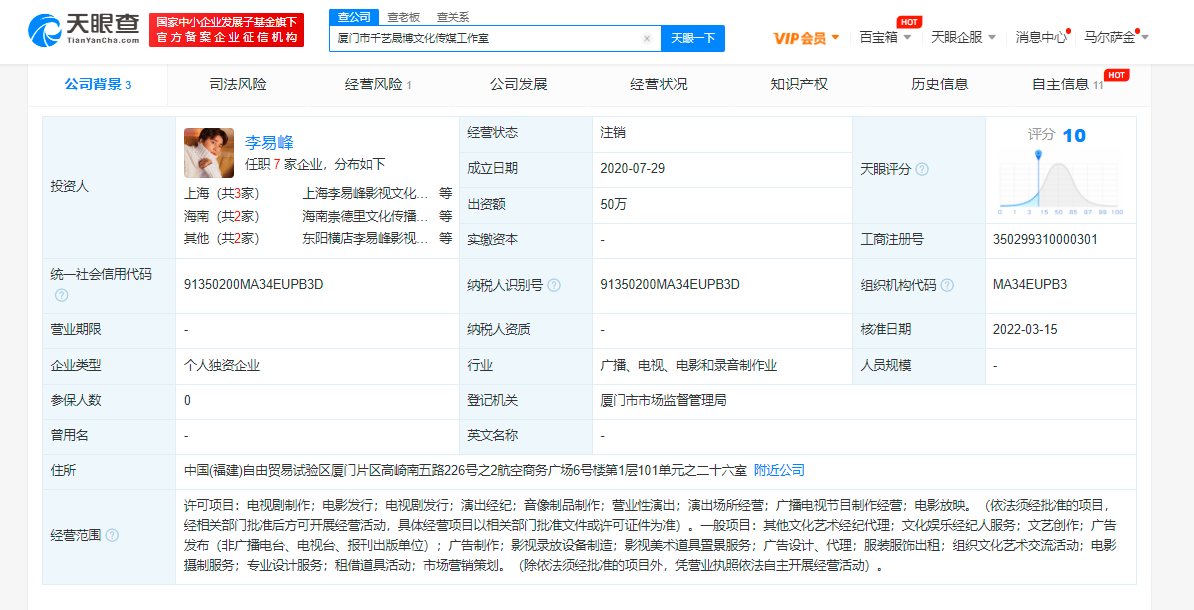
Task: Open investor 李易峰's avatar photo
Action: coord(209,153)
